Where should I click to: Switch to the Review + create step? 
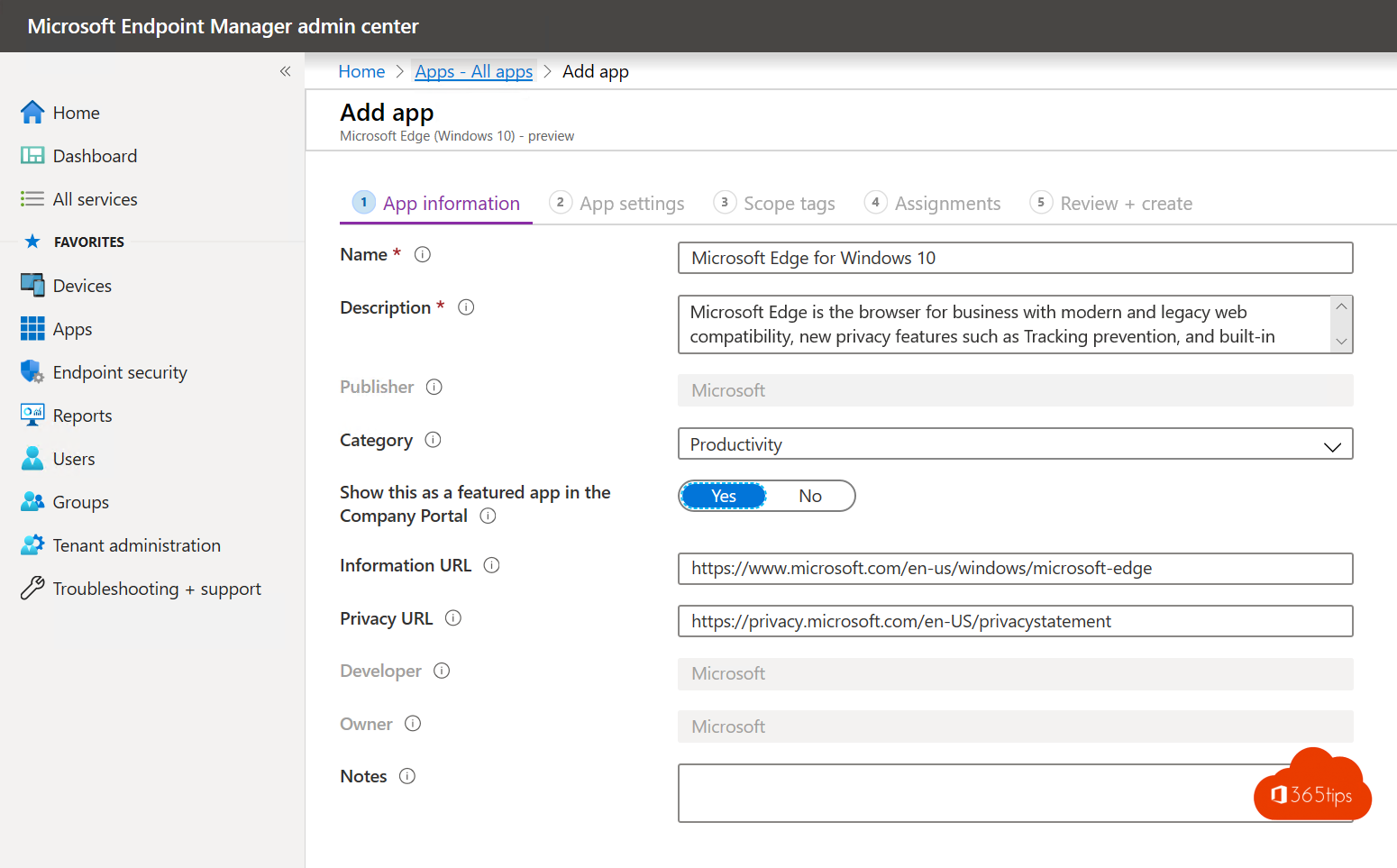click(1111, 203)
